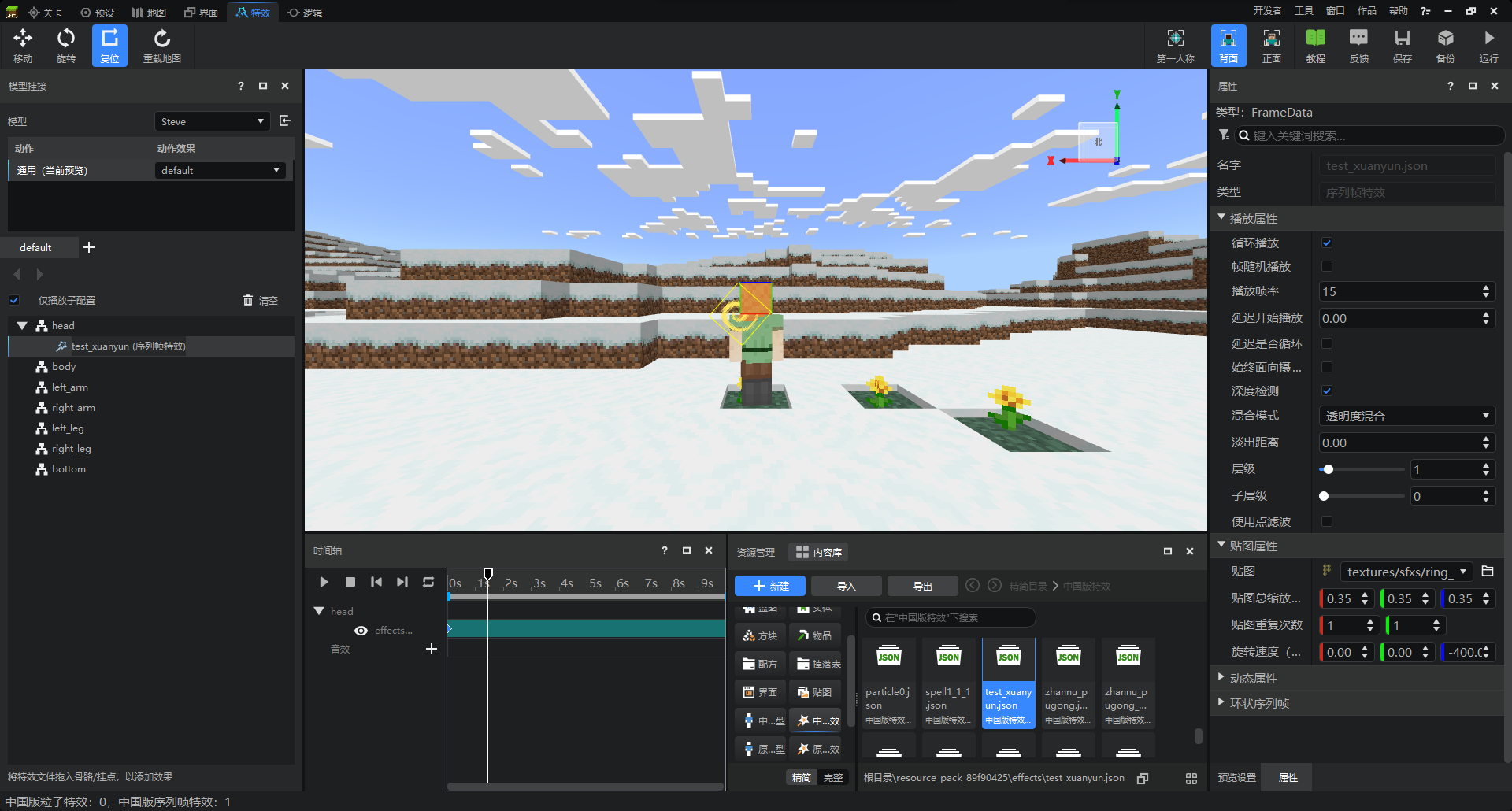Open texture folder browse icon next to 贴图

[1488, 571]
